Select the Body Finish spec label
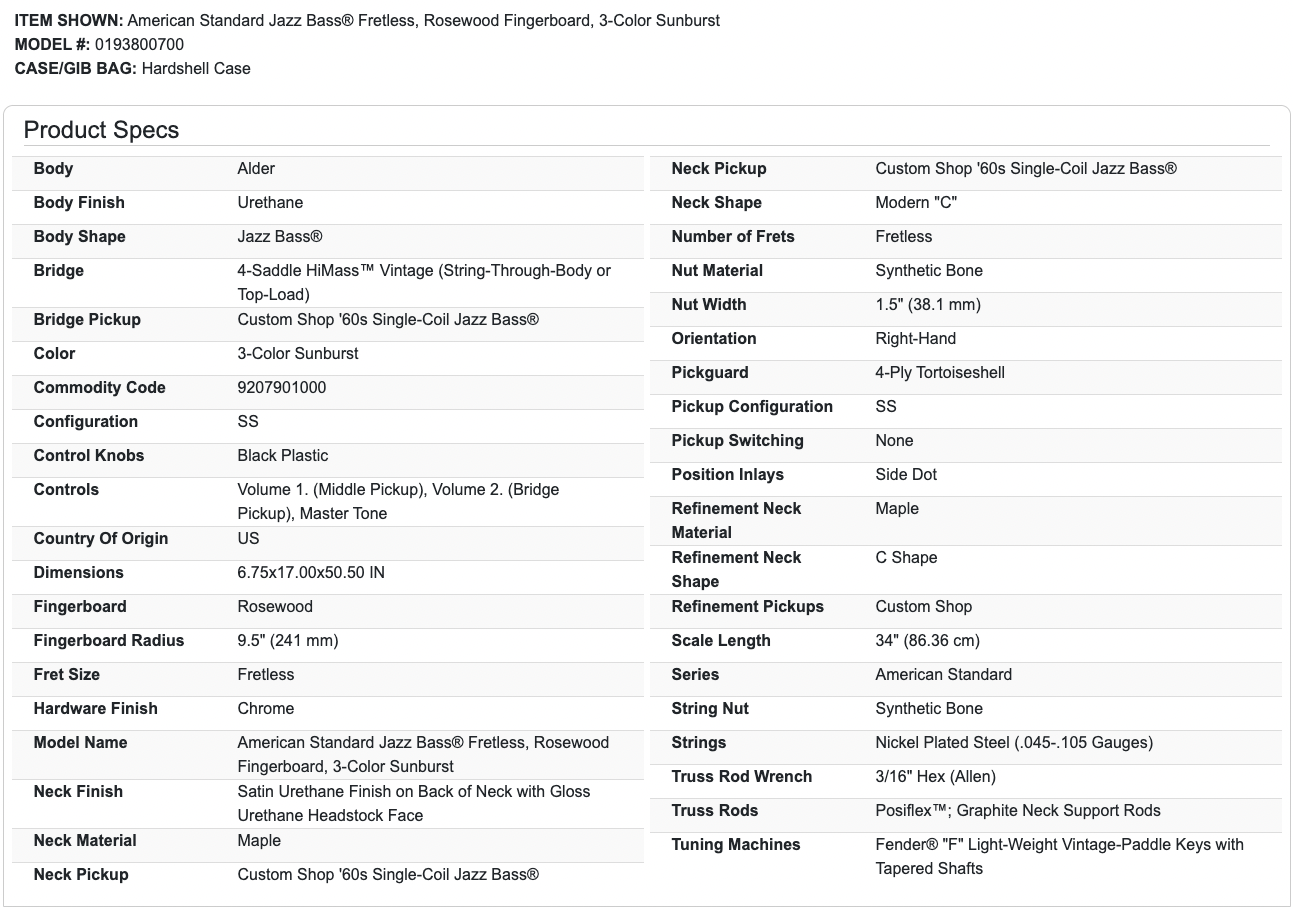Image resolution: width=1293 pixels, height=910 pixels. point(79,202)
